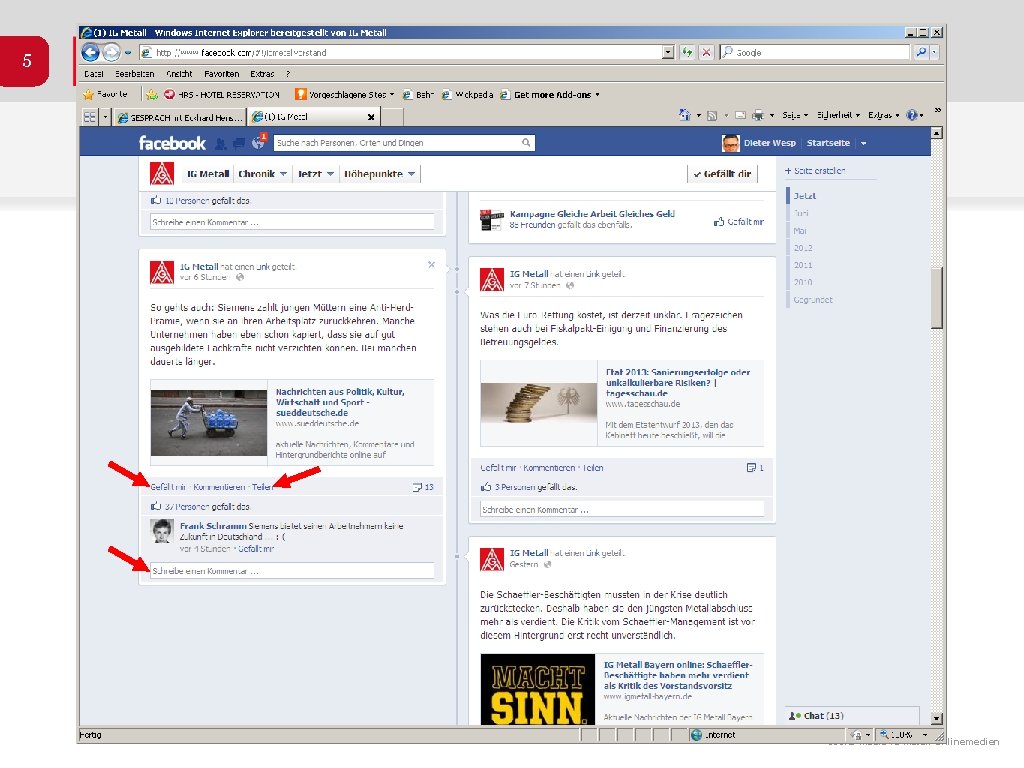1024x768 pixels.
Task: Click the IE Forward arrow button
Action: [112, 52]
